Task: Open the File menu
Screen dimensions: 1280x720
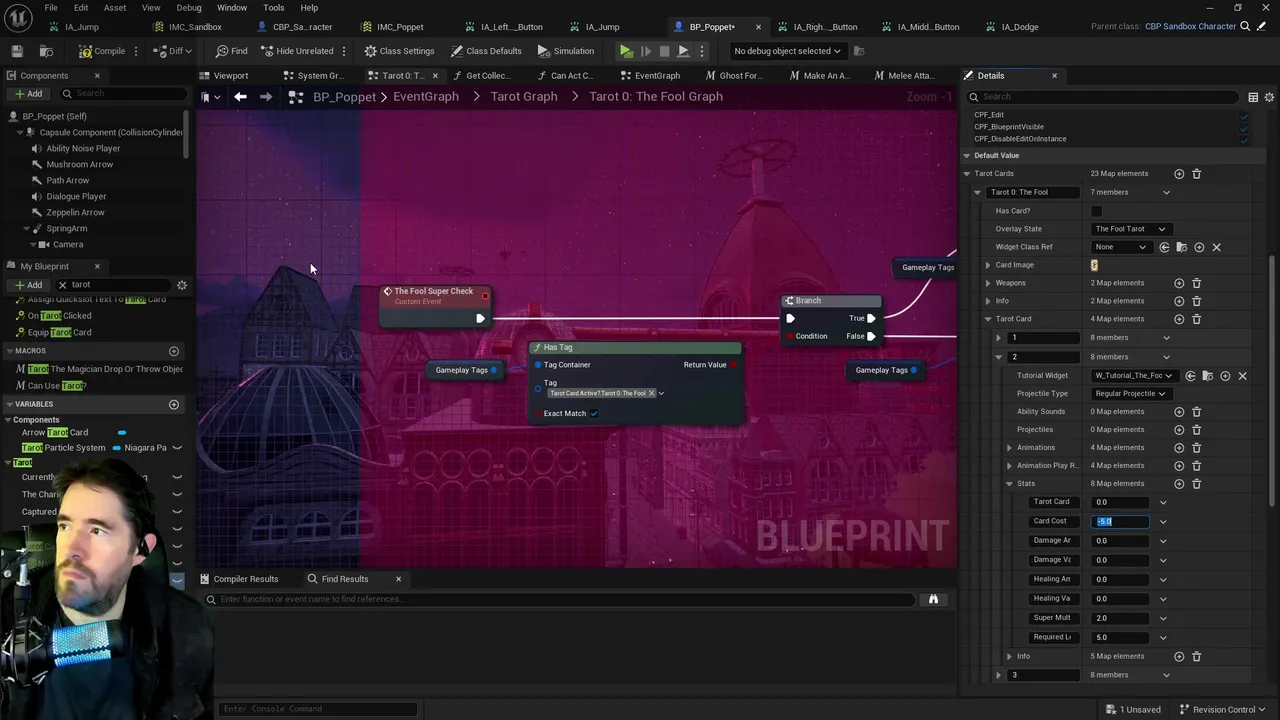Action: click(51, 8)
